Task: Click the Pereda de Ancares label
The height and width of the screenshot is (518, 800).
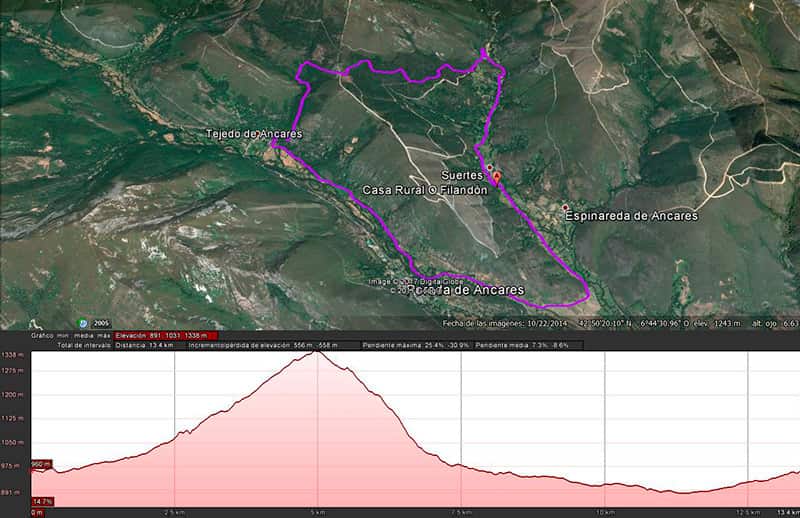Action: point(467,290)
